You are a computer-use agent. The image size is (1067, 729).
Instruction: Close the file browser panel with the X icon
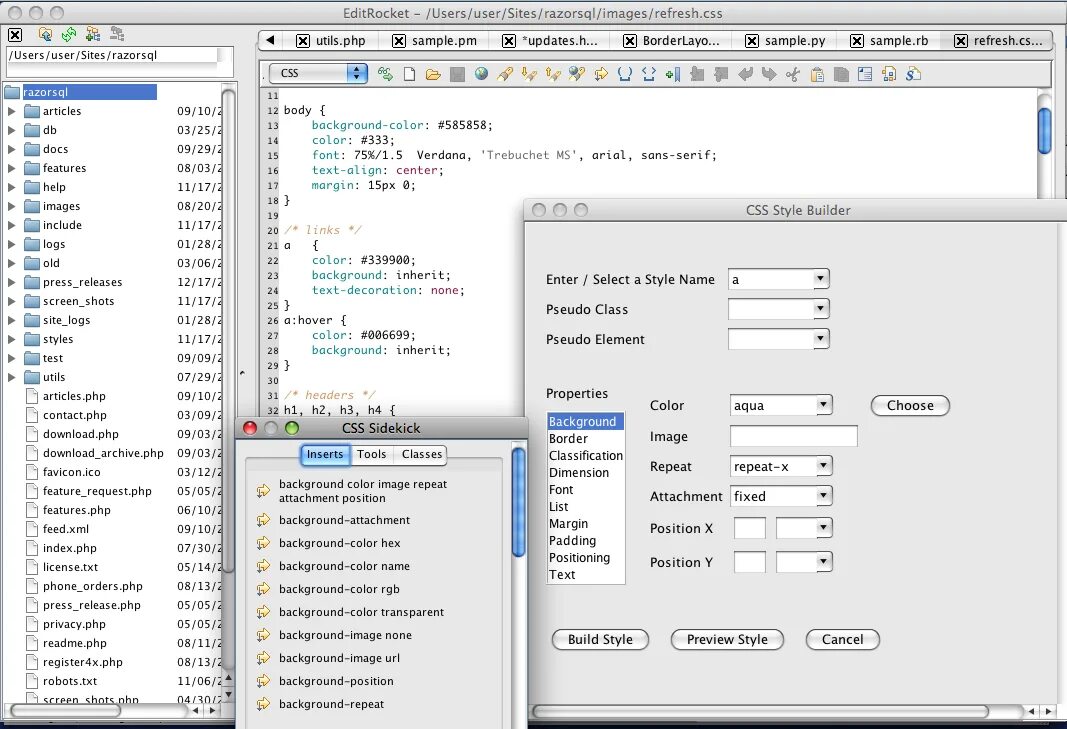point(15,35)
